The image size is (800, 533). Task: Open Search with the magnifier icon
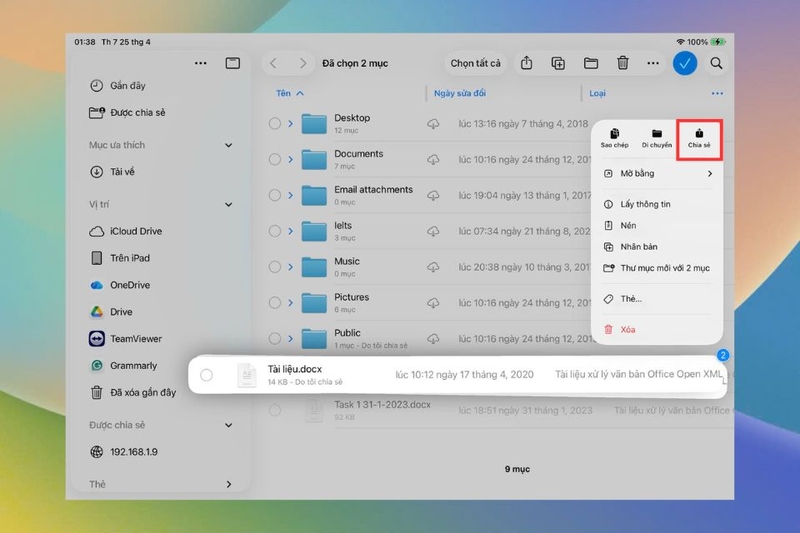716,63
